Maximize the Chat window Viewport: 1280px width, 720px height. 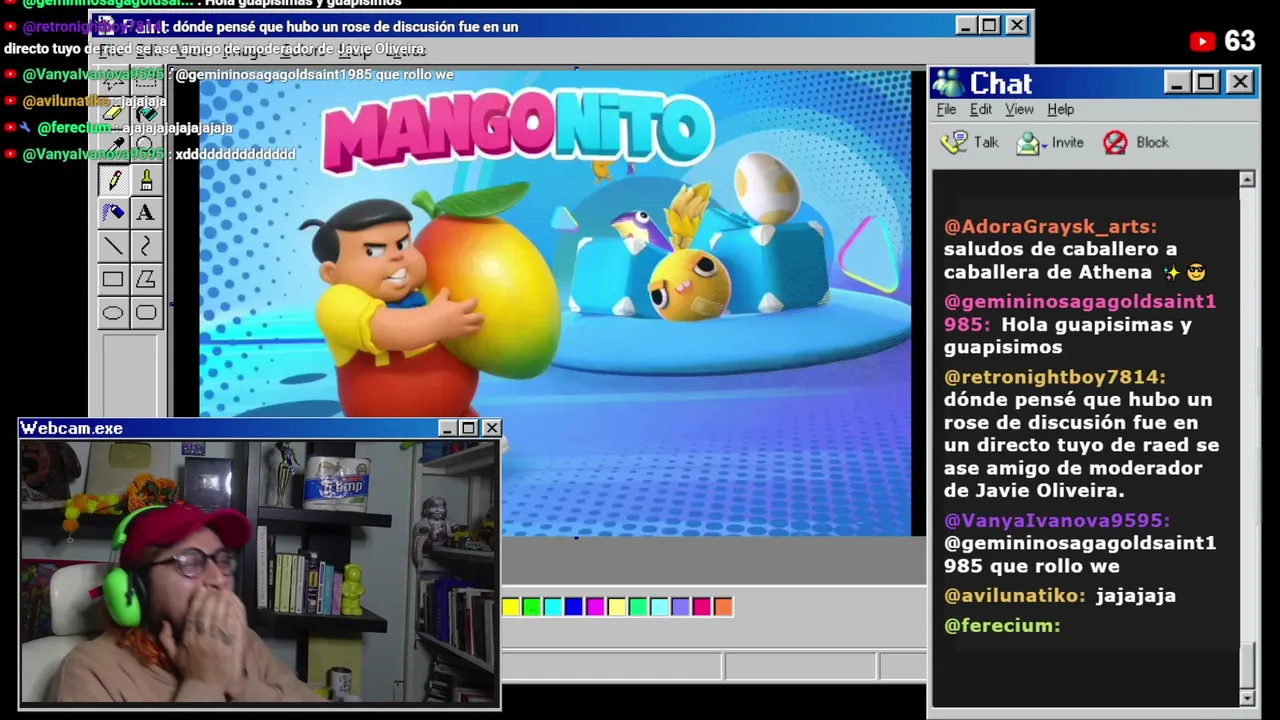(x=1206, y=82)
